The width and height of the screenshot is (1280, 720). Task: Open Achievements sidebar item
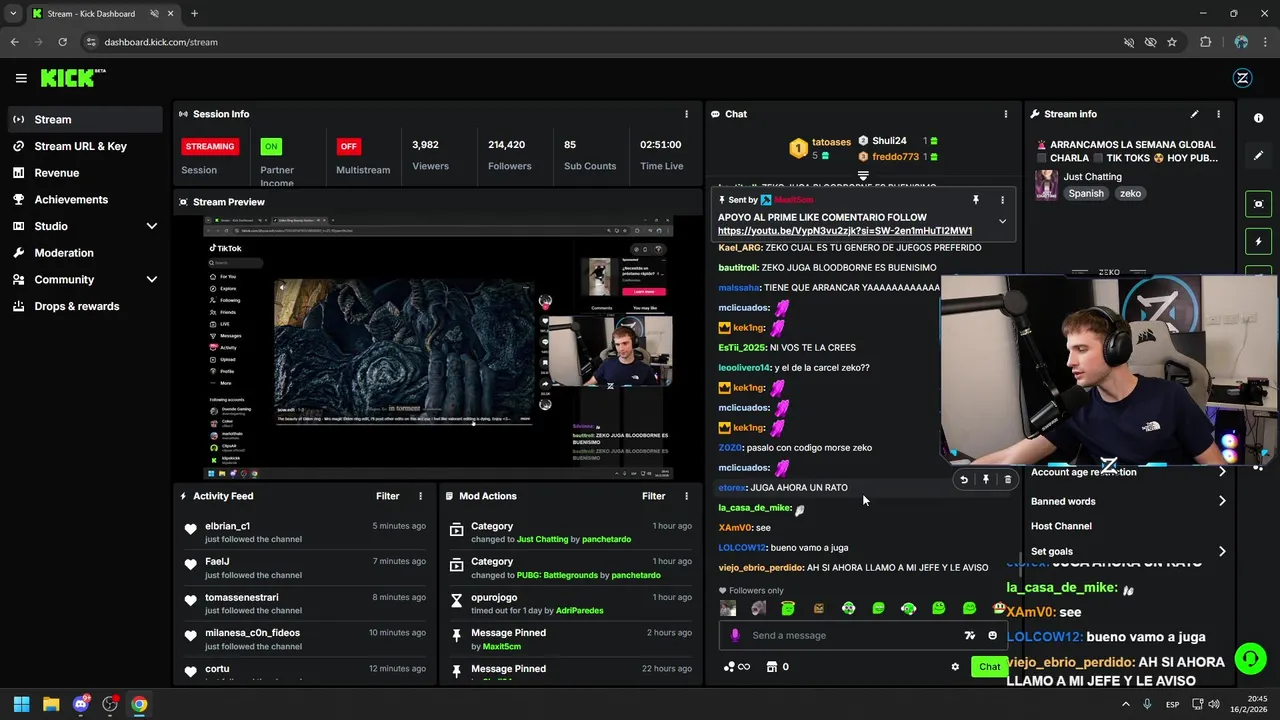85,199
